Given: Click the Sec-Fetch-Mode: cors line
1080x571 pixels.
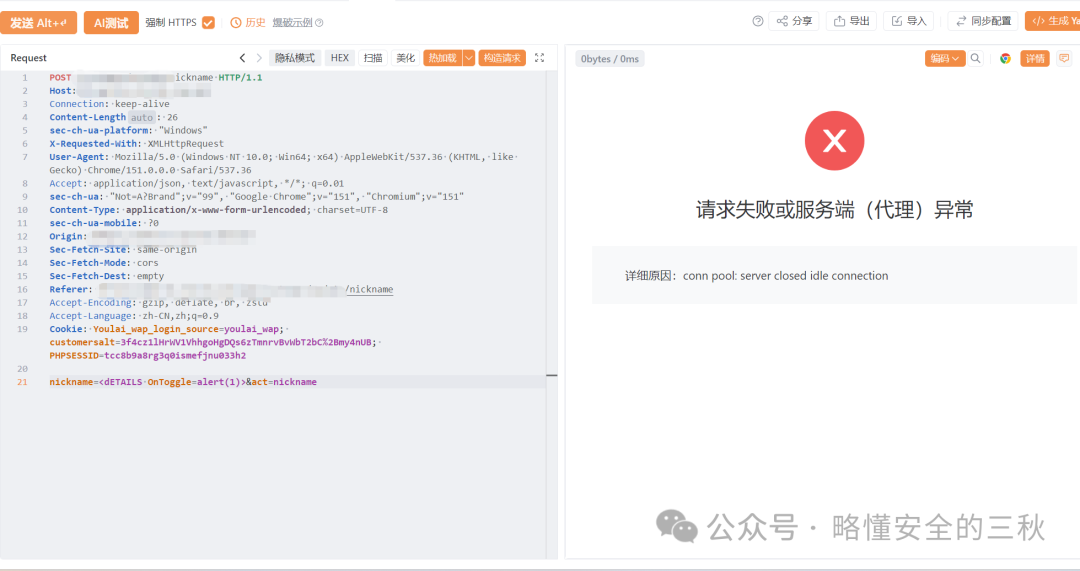Looking at the screenshot, I should [103, 262].
